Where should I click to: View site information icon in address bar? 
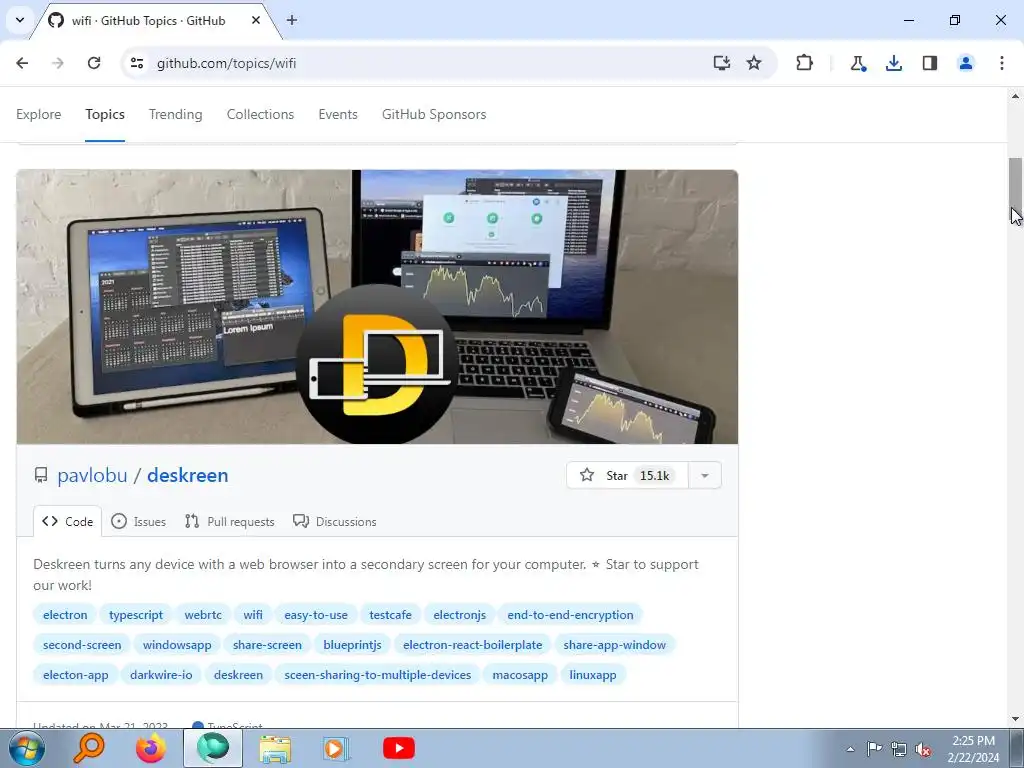pyautogui.click(x=136, y=63)
